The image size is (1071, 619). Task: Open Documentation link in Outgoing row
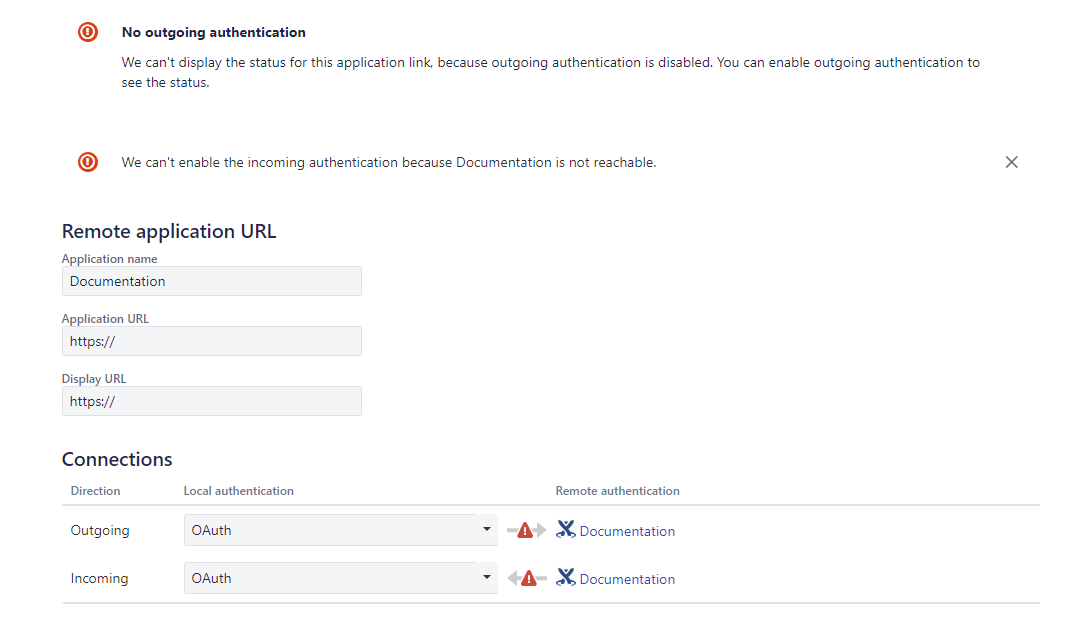tap(627, 532)
